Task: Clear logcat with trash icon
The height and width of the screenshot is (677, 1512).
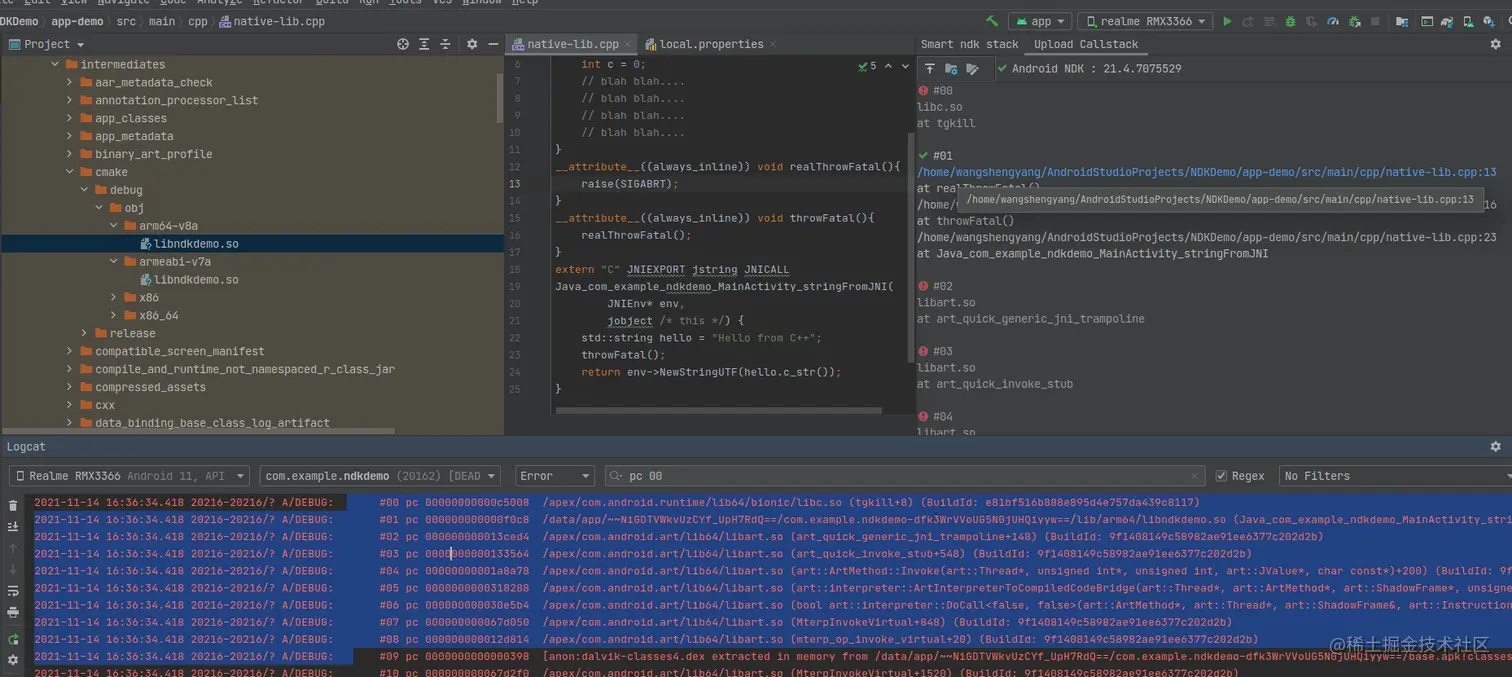Action: (x=13, y=506)
